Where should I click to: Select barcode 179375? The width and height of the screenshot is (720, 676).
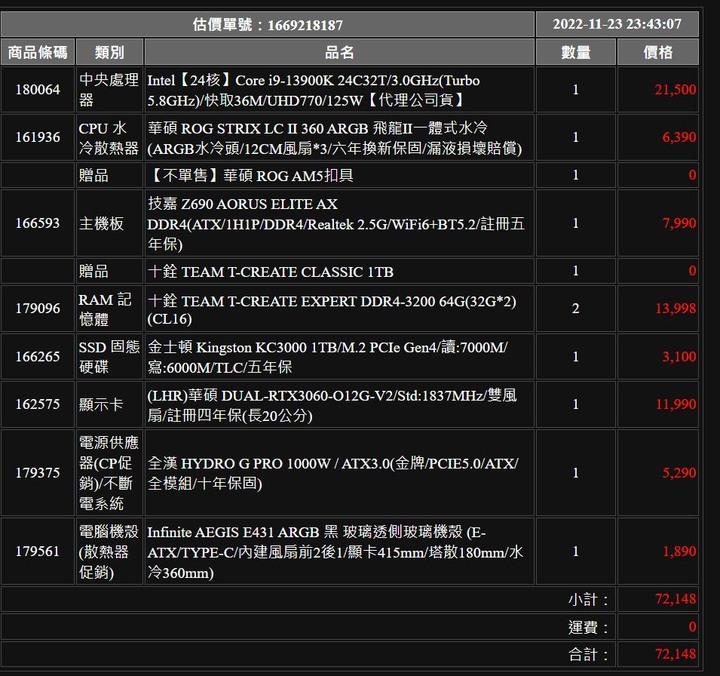[x=38, y=473]
